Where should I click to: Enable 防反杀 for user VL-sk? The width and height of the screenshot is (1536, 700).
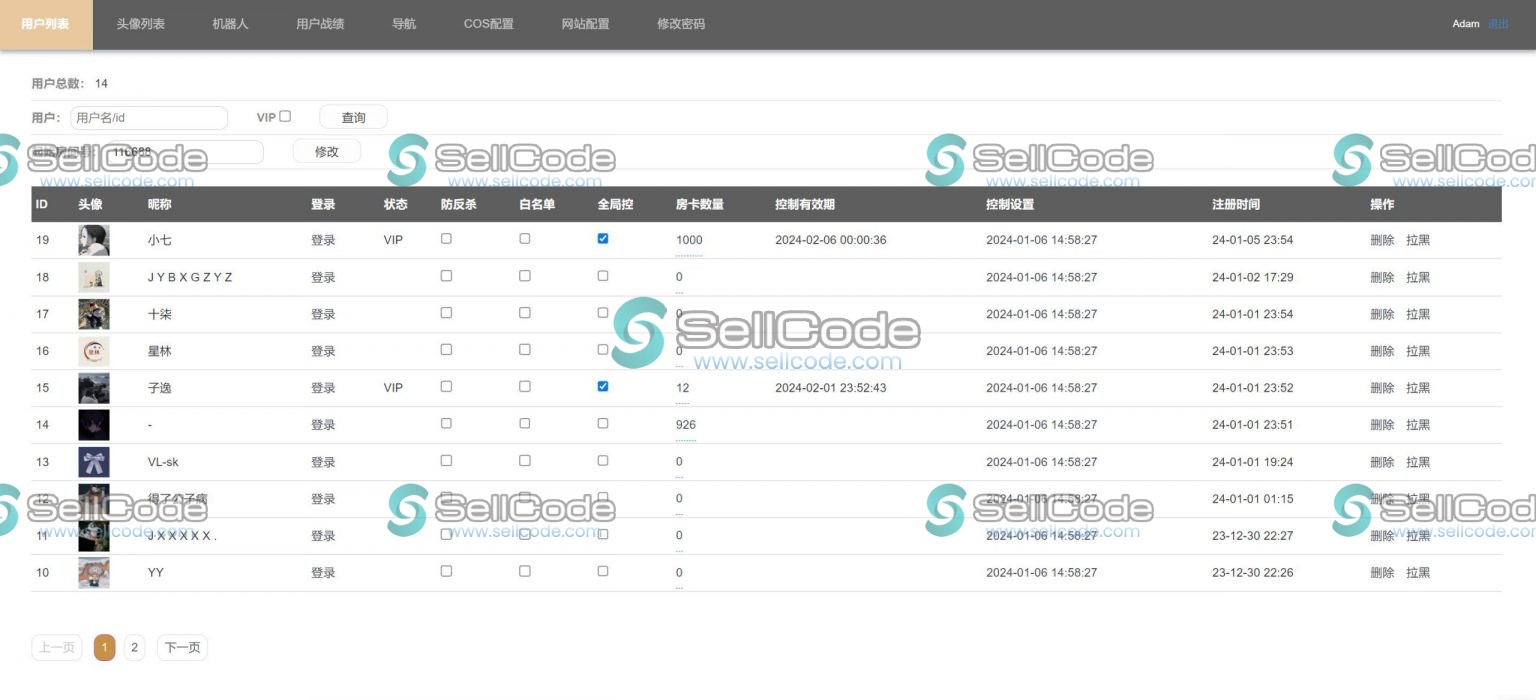(x=446, y=461)
